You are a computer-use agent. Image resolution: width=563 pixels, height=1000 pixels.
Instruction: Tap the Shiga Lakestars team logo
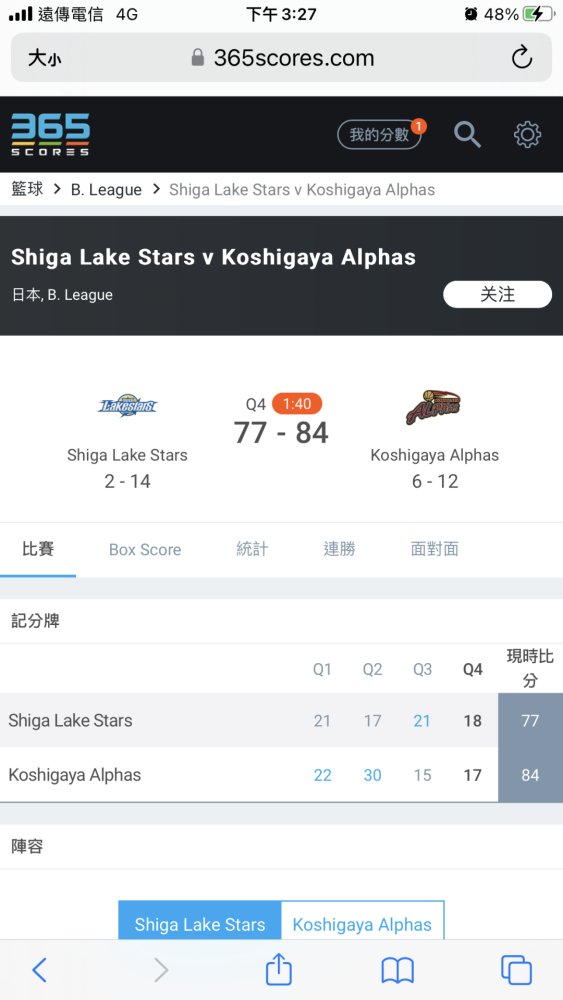pos(128,406)
